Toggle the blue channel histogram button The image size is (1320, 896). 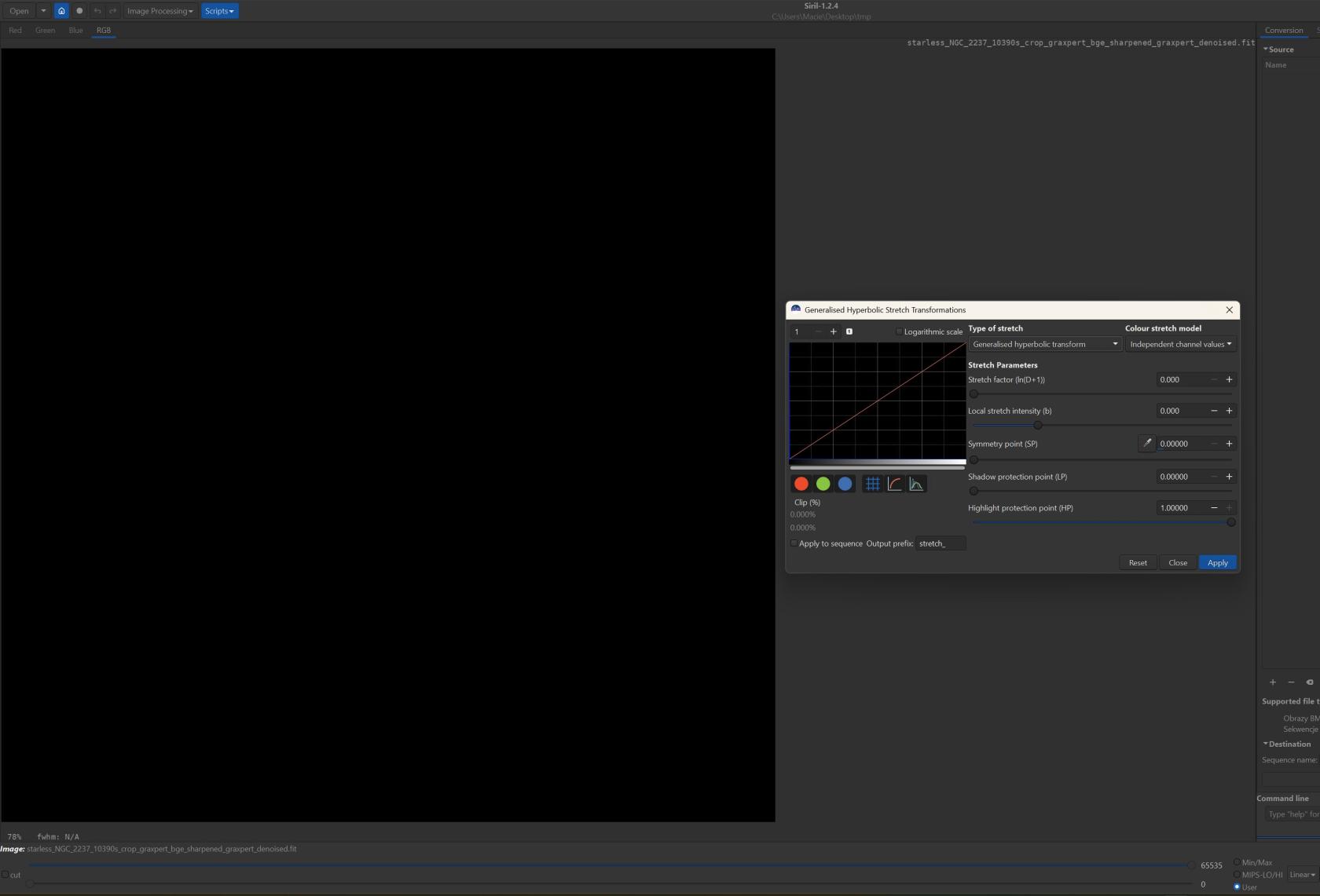pos(845,484)
